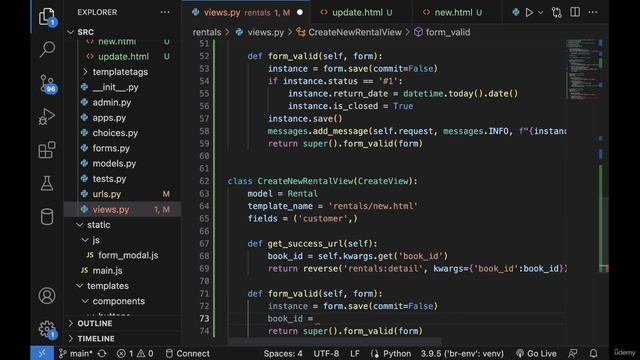Click Go Live in the status bar
Viewport: 640px width, 360px height.
pyautogui.click(x=536, y=353)
